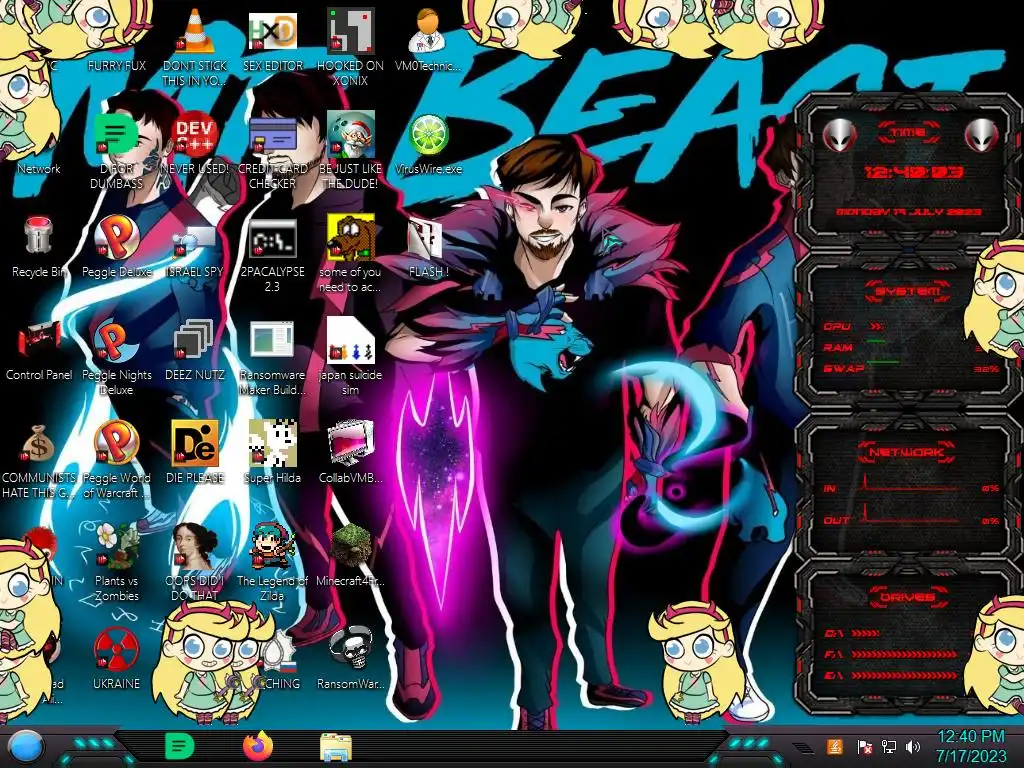Open the green D FOR DUMBASS shortcut
The image size is (1024, 768).
pos(116,134)
